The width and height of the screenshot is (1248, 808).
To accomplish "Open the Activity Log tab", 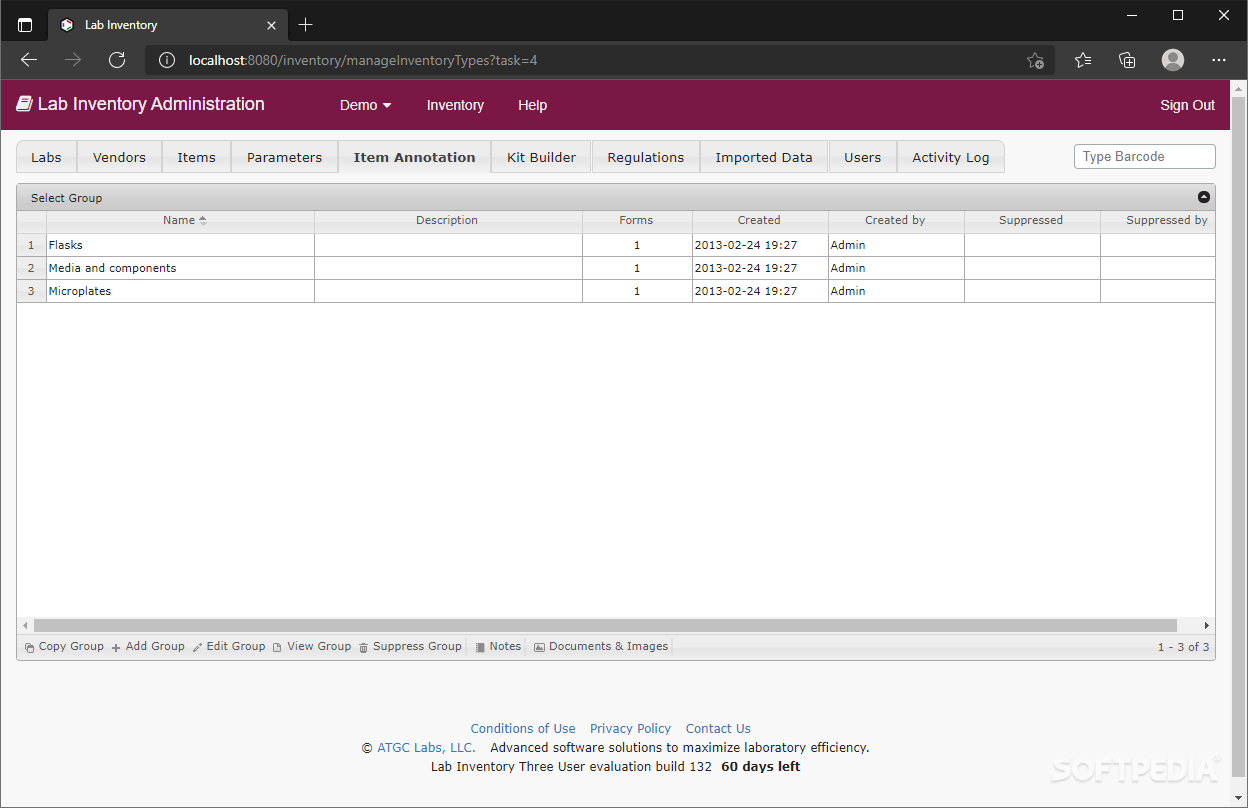I will click(950, 157).
